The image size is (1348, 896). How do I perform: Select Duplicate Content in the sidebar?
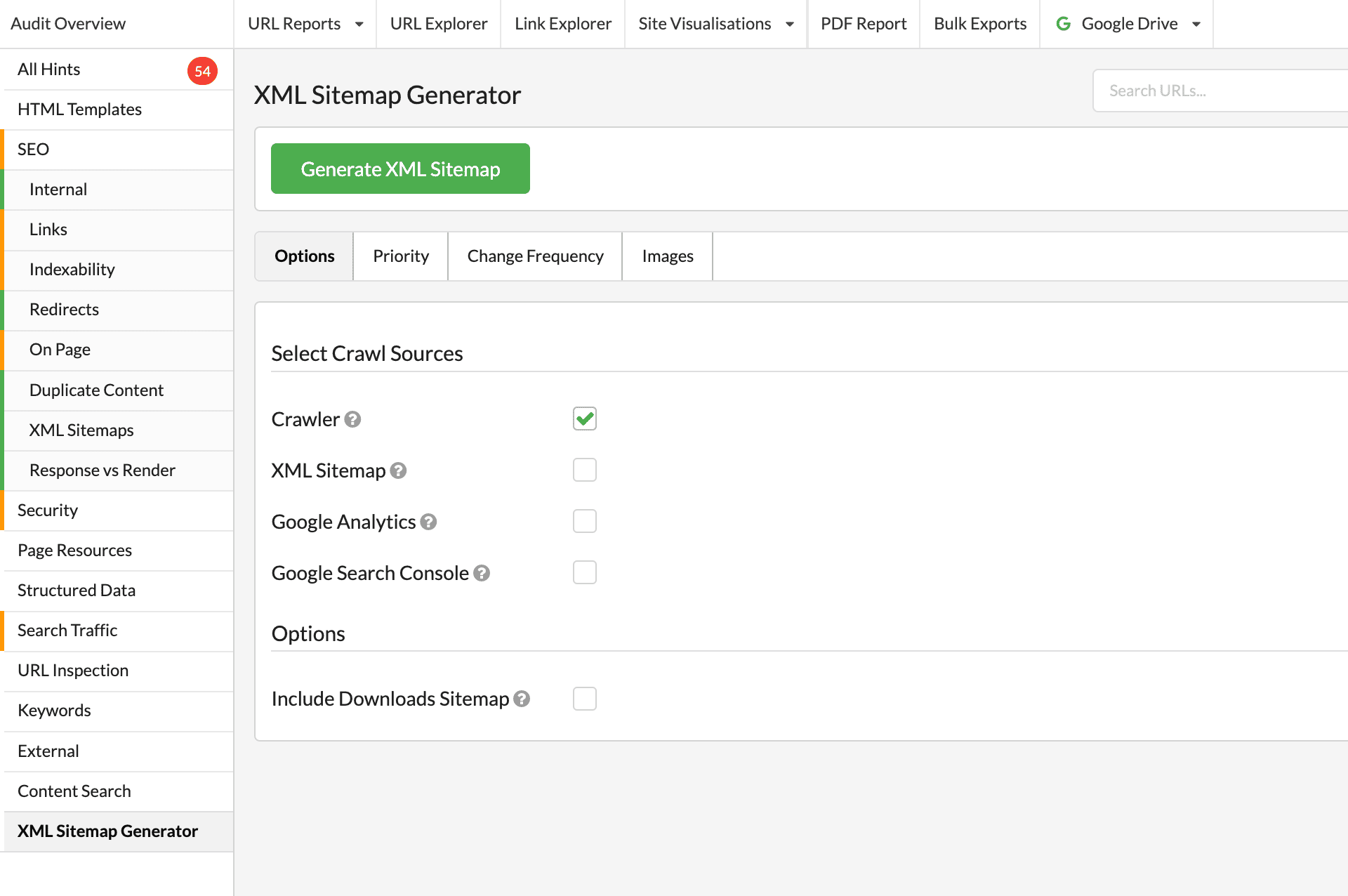coord(96,390)
